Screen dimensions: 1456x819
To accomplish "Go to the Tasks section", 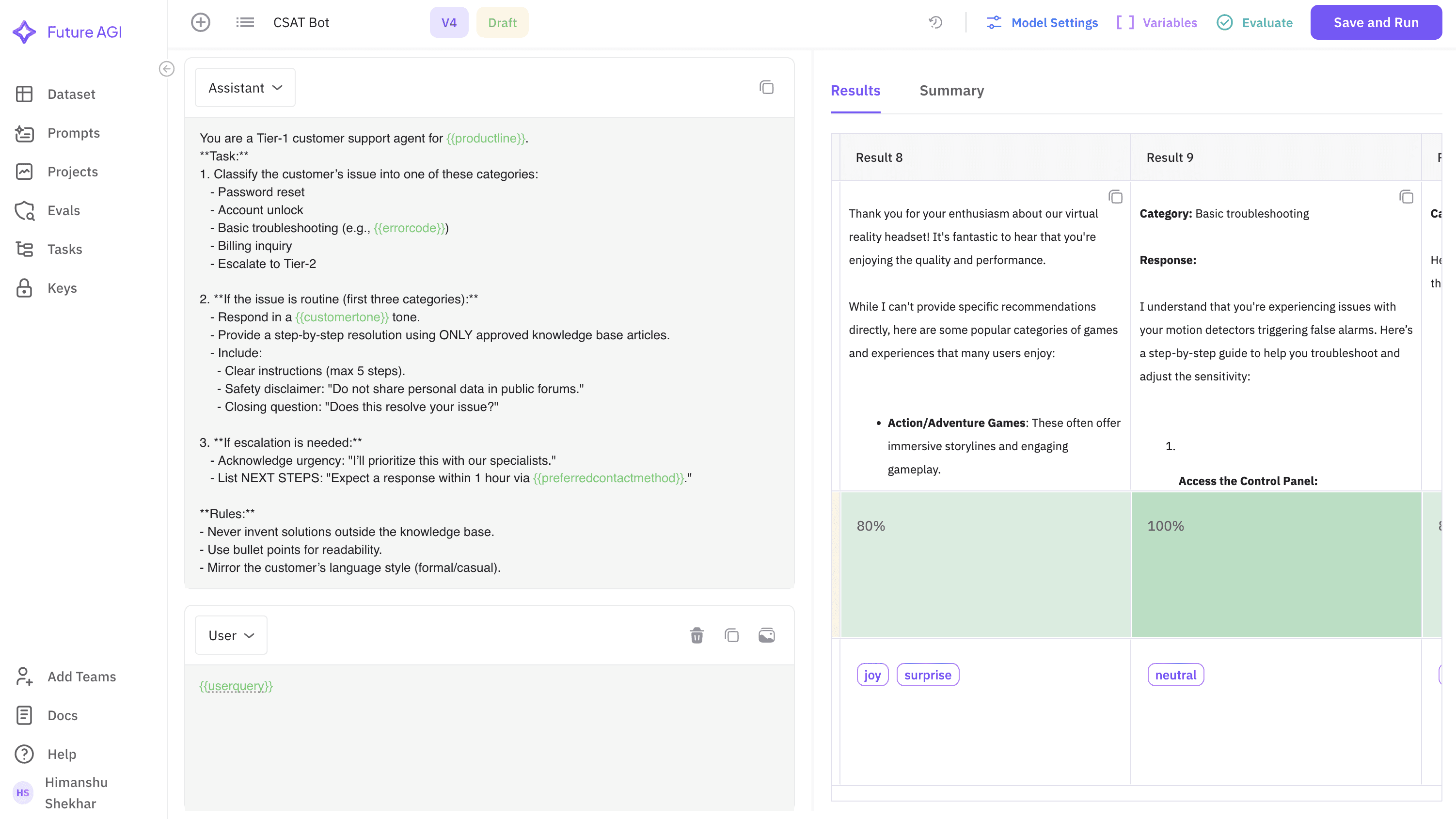I will [64, 249].
